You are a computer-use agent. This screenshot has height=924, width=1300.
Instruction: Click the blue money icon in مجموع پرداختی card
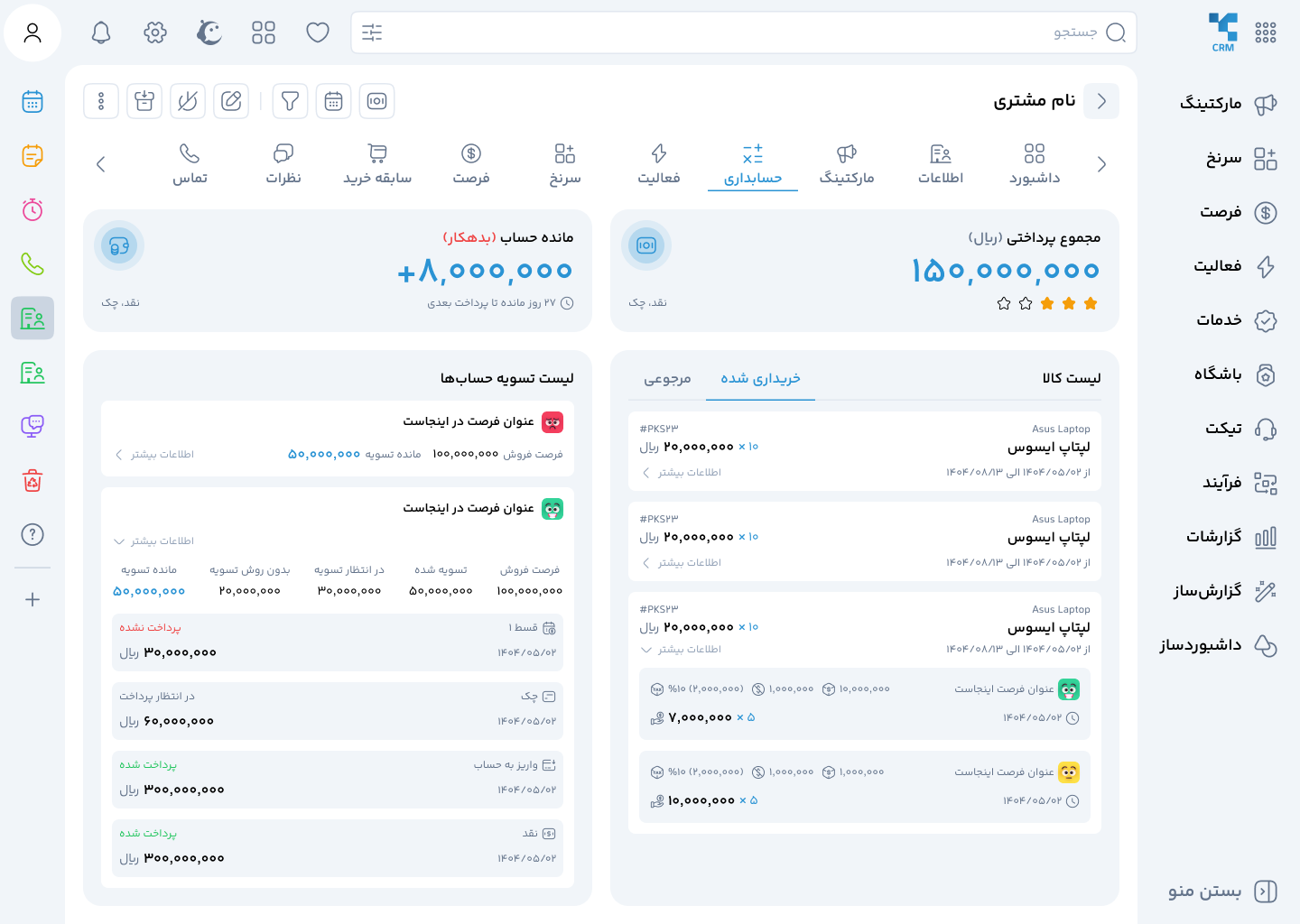tap(646, 245)
